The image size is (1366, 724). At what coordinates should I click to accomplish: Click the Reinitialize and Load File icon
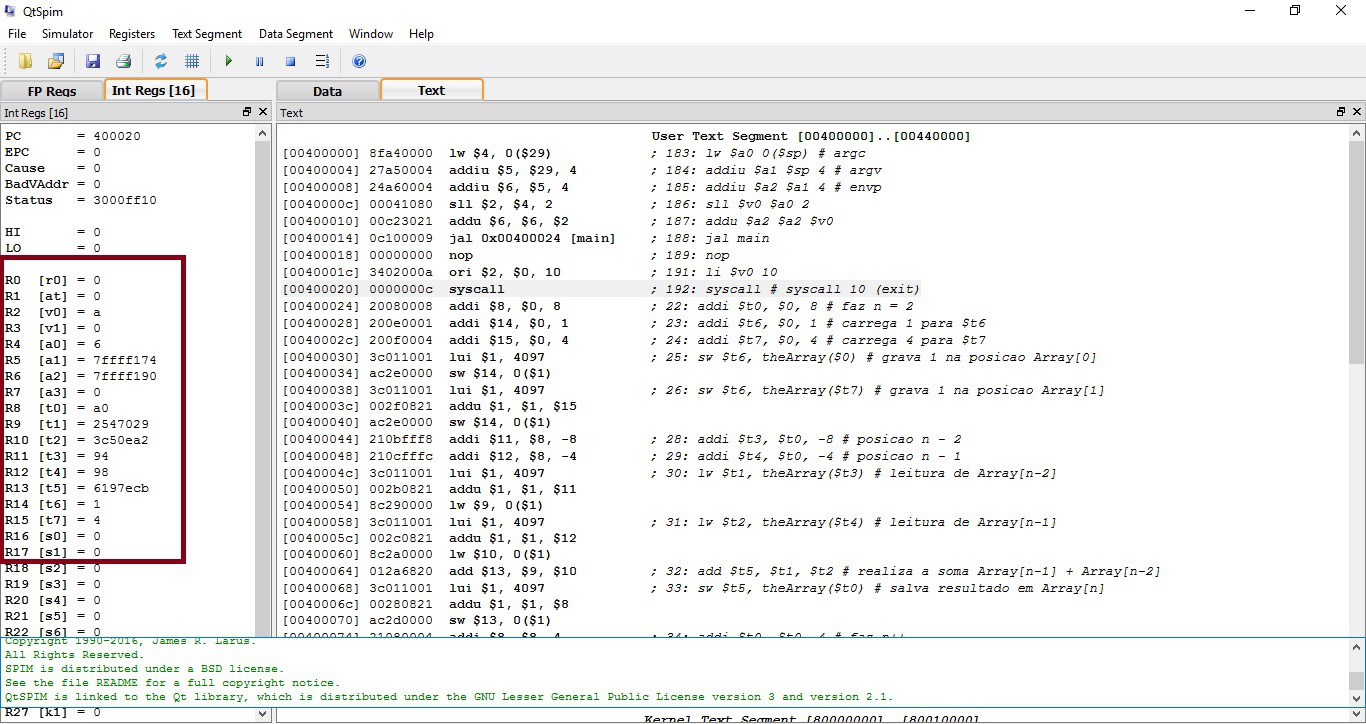(x=56, y=61)
